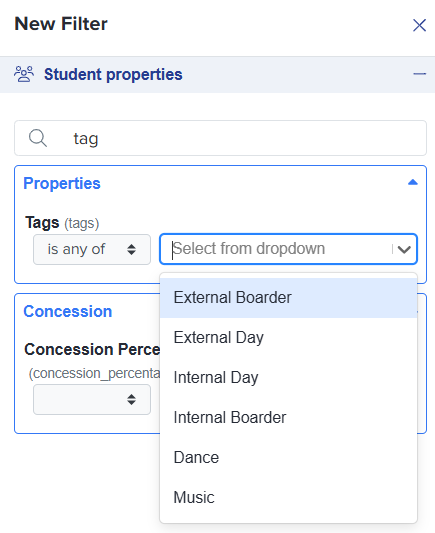Screen dimensions: 435x533
Task: Click the Student properties group icon
Action: pos(24,74)
